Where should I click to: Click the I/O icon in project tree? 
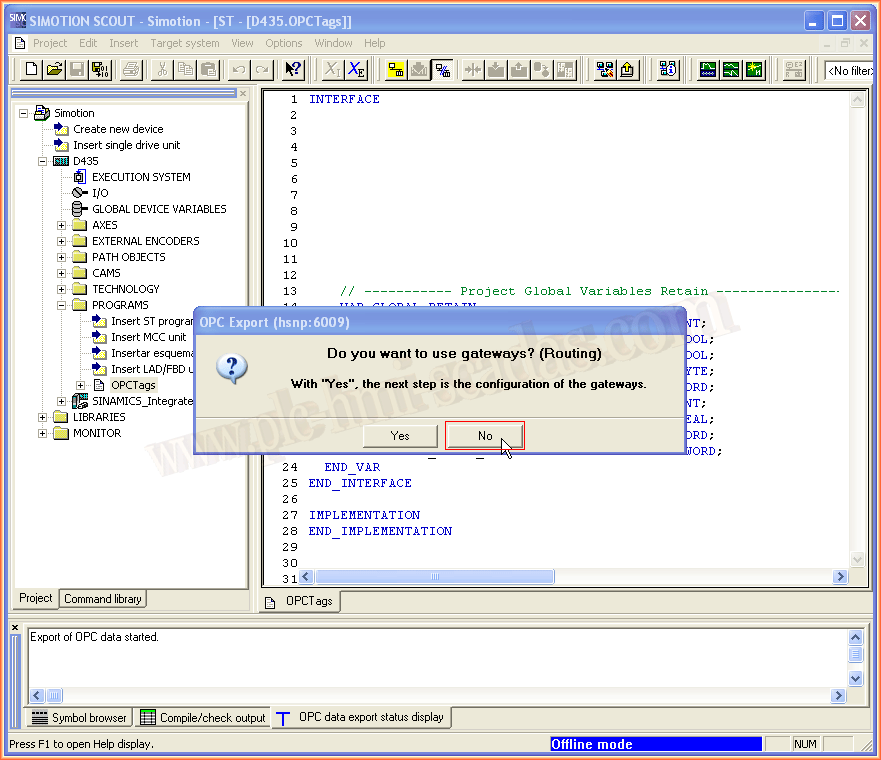[80, 193]
